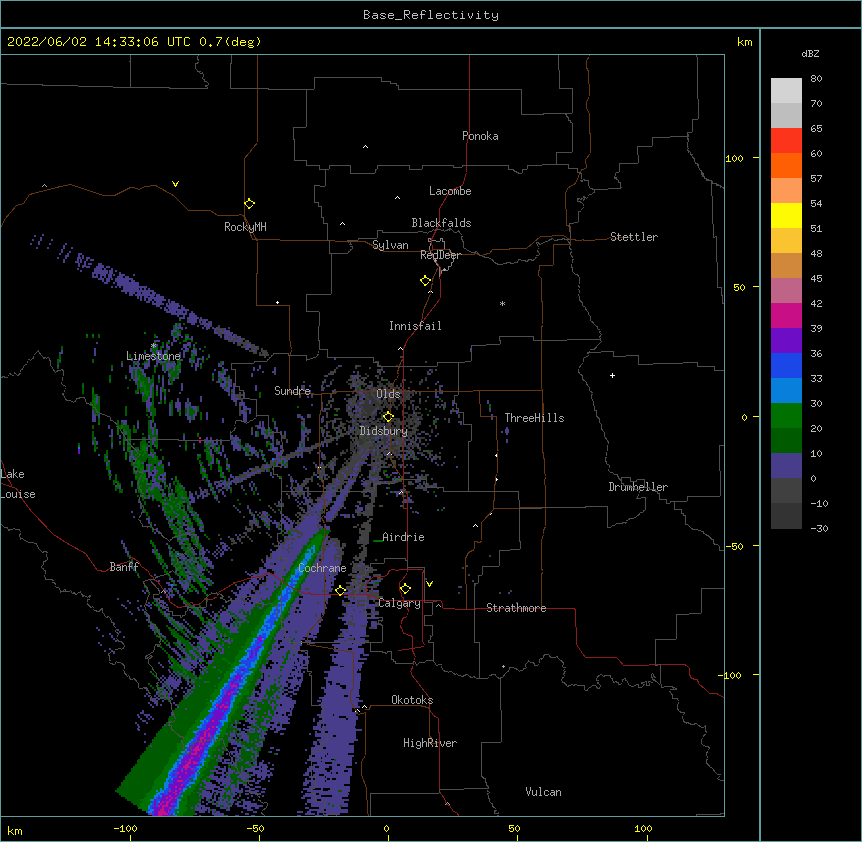Image resolution: width=862 pixels, height=842 pixels.
Task: Select the slate purple 0-10 dBZ swatch
Action: (x=786, y=466)
